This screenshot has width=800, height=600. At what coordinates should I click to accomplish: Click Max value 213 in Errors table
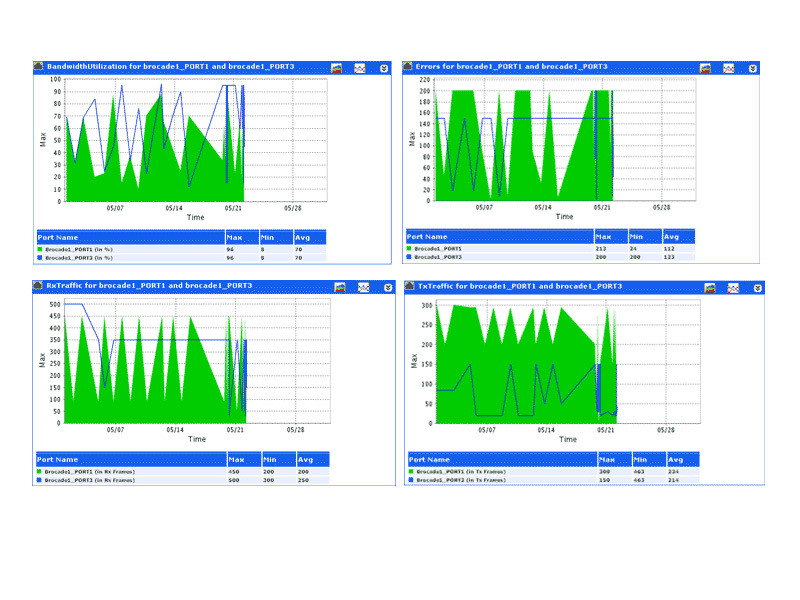[601, 248]
